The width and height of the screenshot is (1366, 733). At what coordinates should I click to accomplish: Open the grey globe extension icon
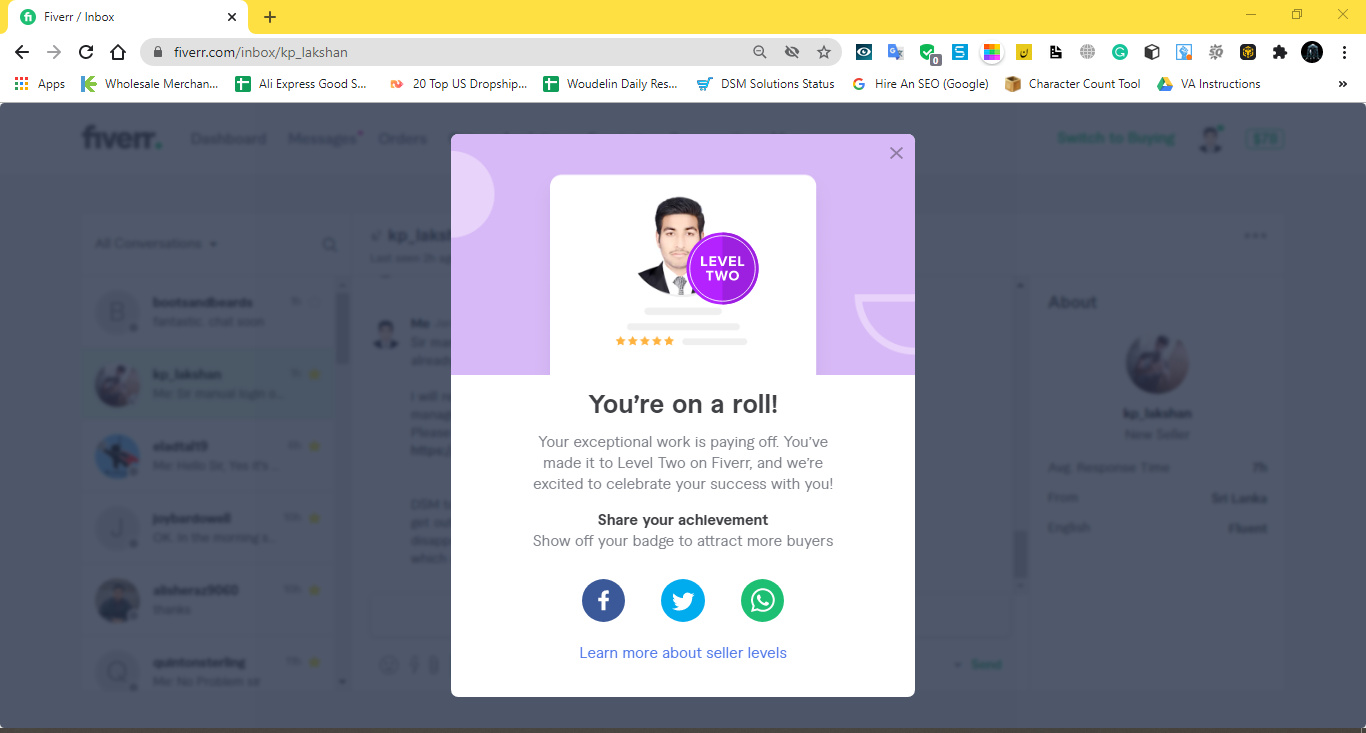[x=1088, y=52]
